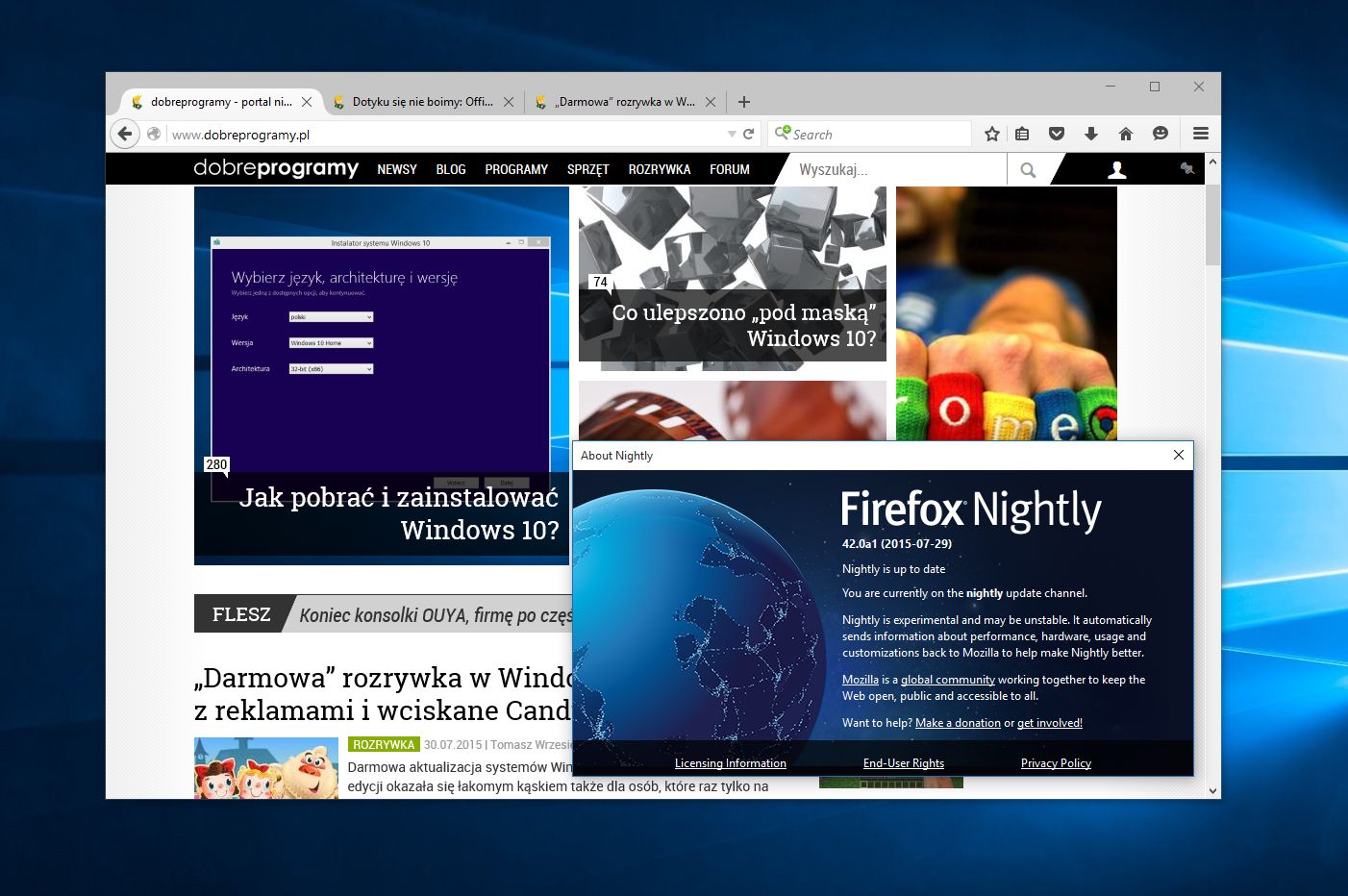
Task: Show bookmarks list icon in toolbar
Action: click(1022, 134)
